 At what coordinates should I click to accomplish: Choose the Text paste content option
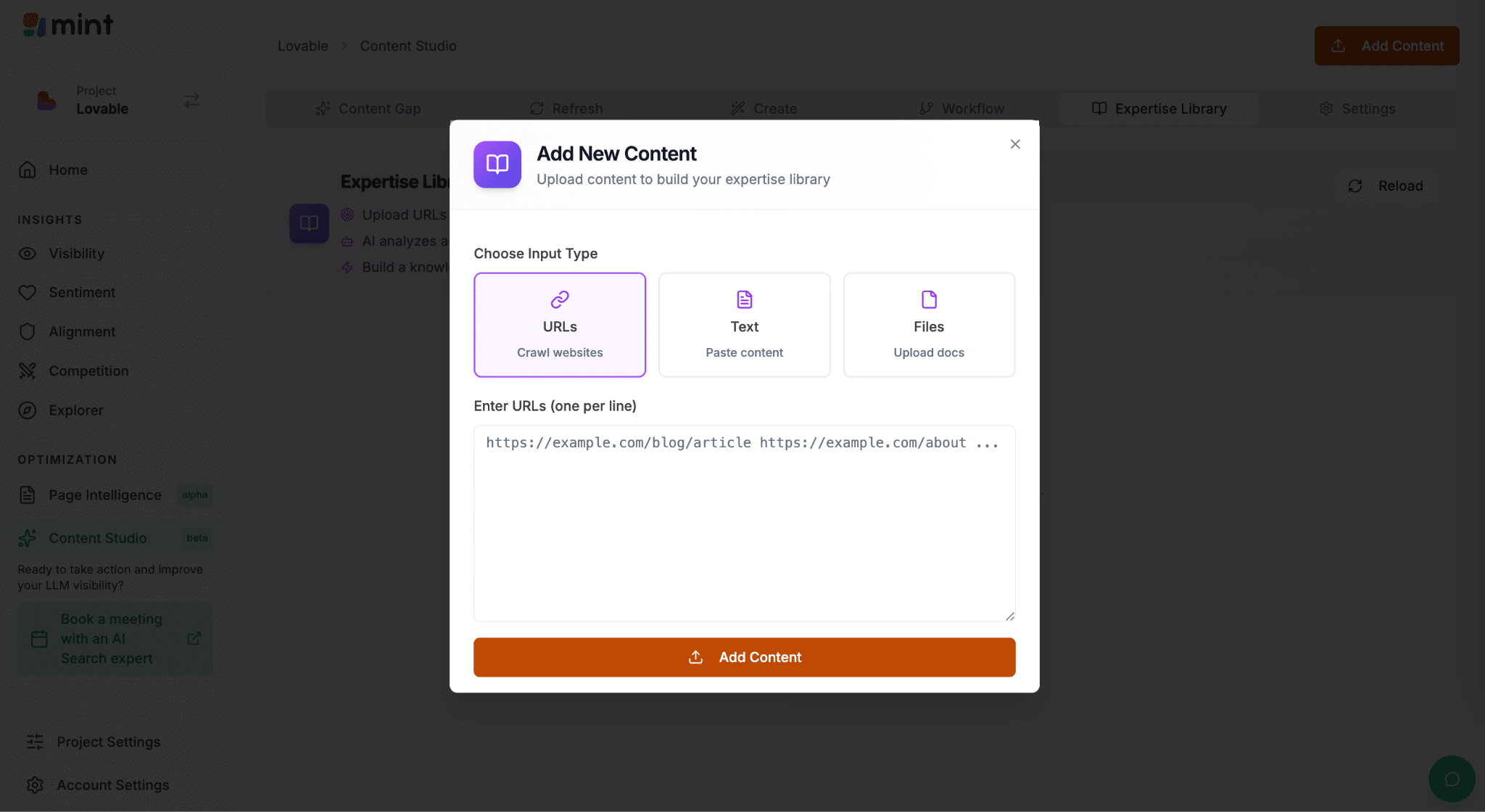pos(744,325)
